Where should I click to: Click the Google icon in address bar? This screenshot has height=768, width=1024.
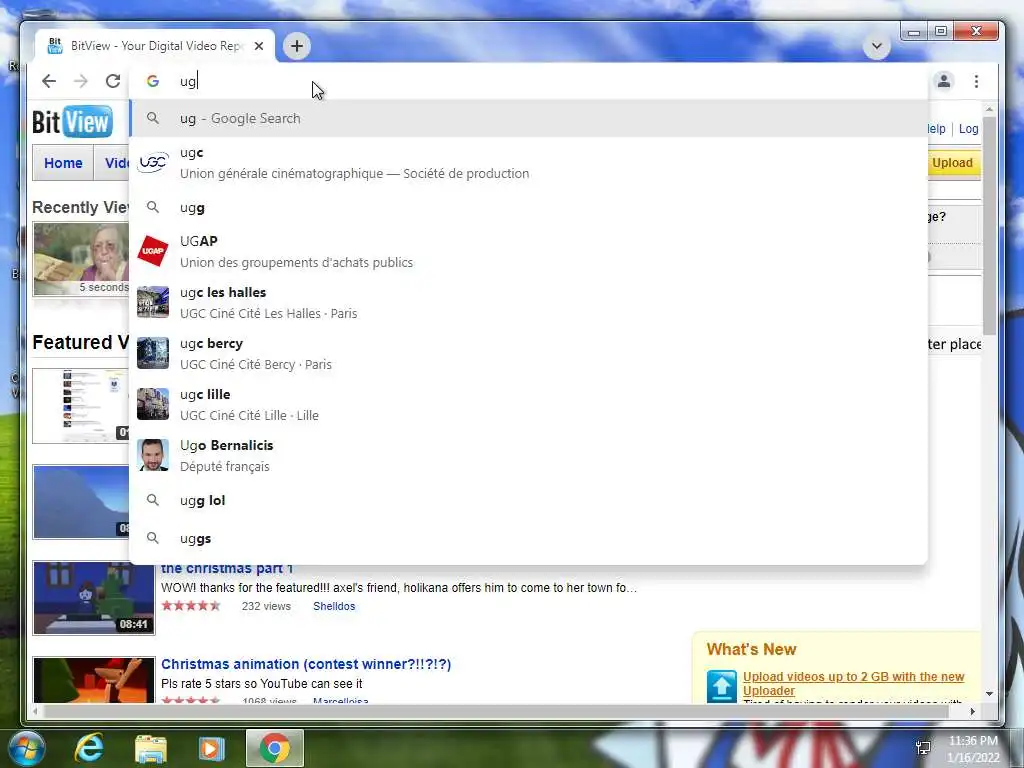click(x=153, y=81)
